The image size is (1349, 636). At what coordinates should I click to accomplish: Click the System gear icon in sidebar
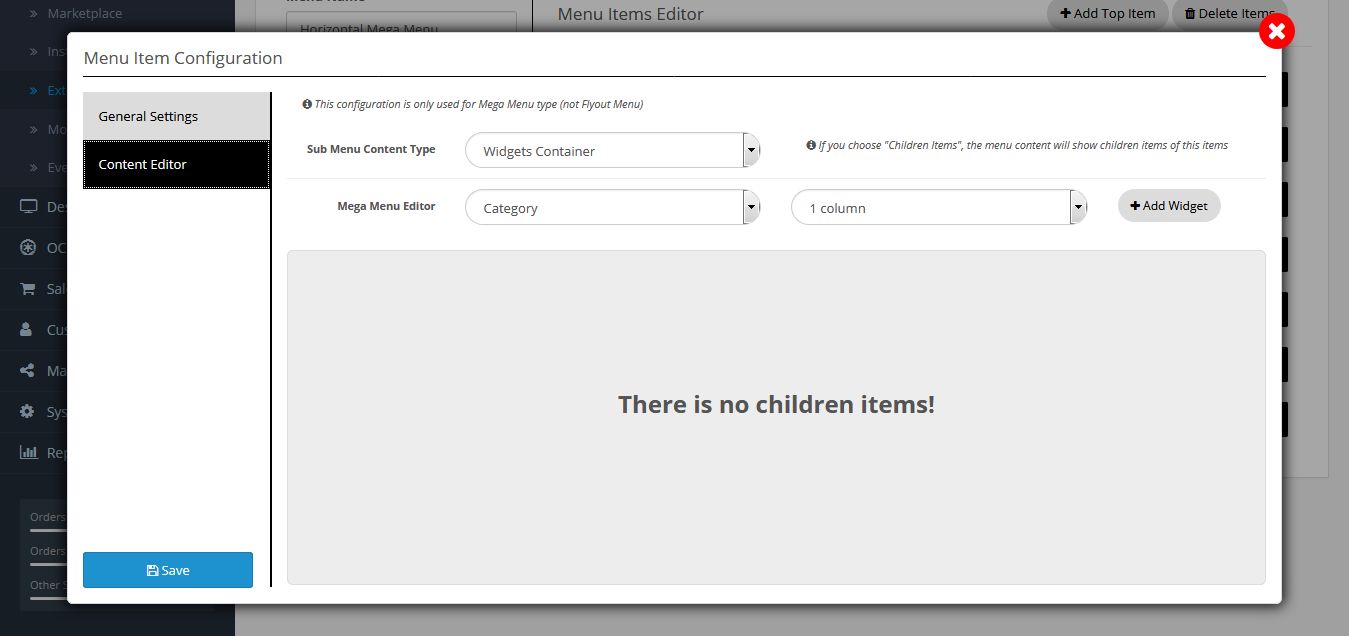(28, 412)
